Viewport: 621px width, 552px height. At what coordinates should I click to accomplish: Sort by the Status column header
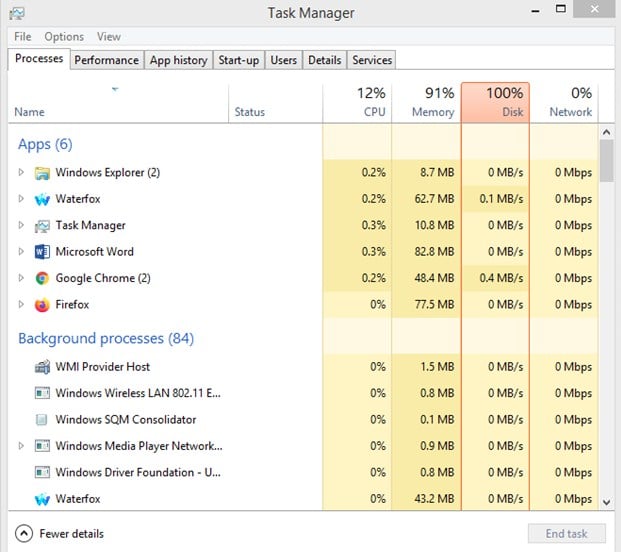point(275,102)
